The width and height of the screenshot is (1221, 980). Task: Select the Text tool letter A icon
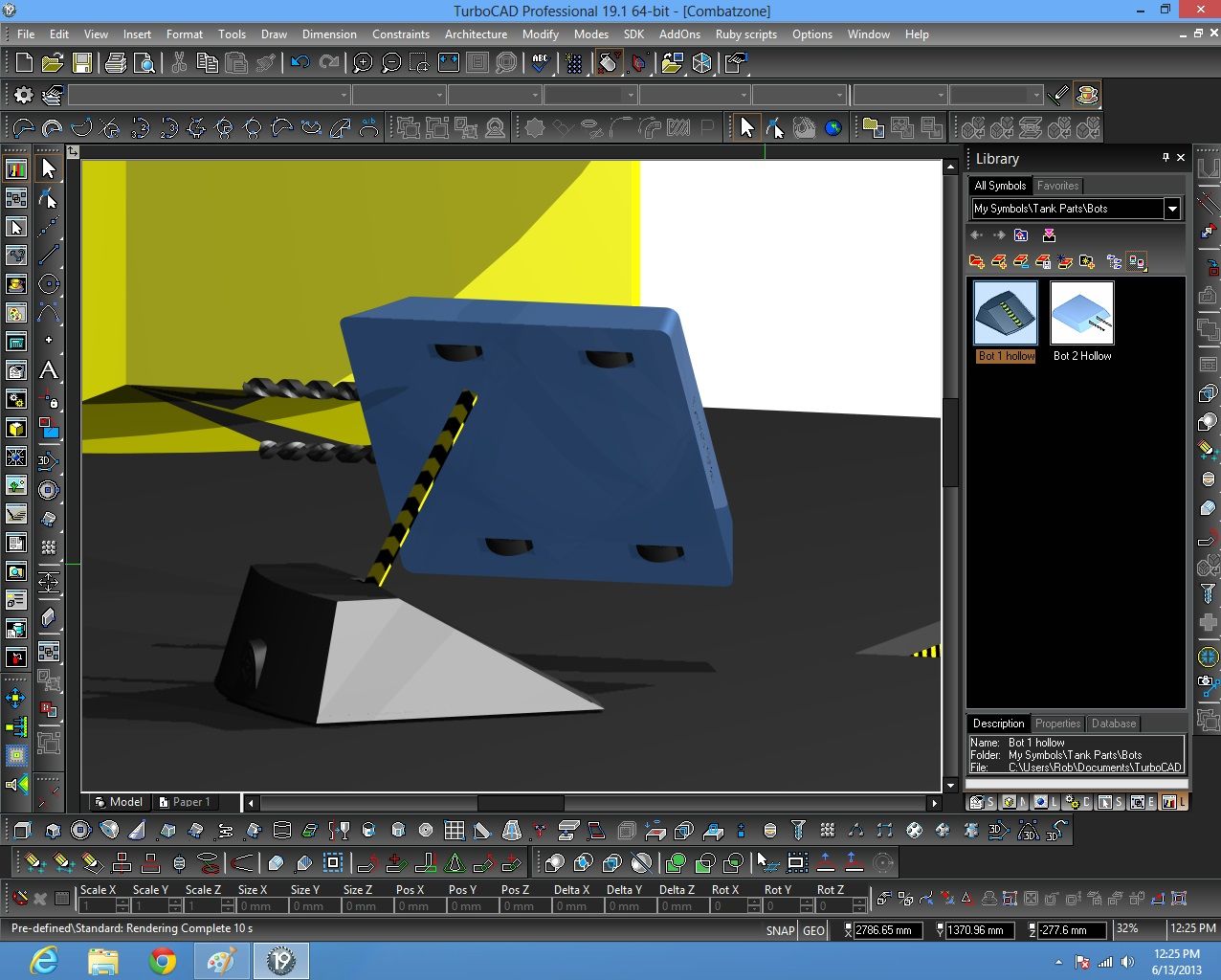(48, 370)
